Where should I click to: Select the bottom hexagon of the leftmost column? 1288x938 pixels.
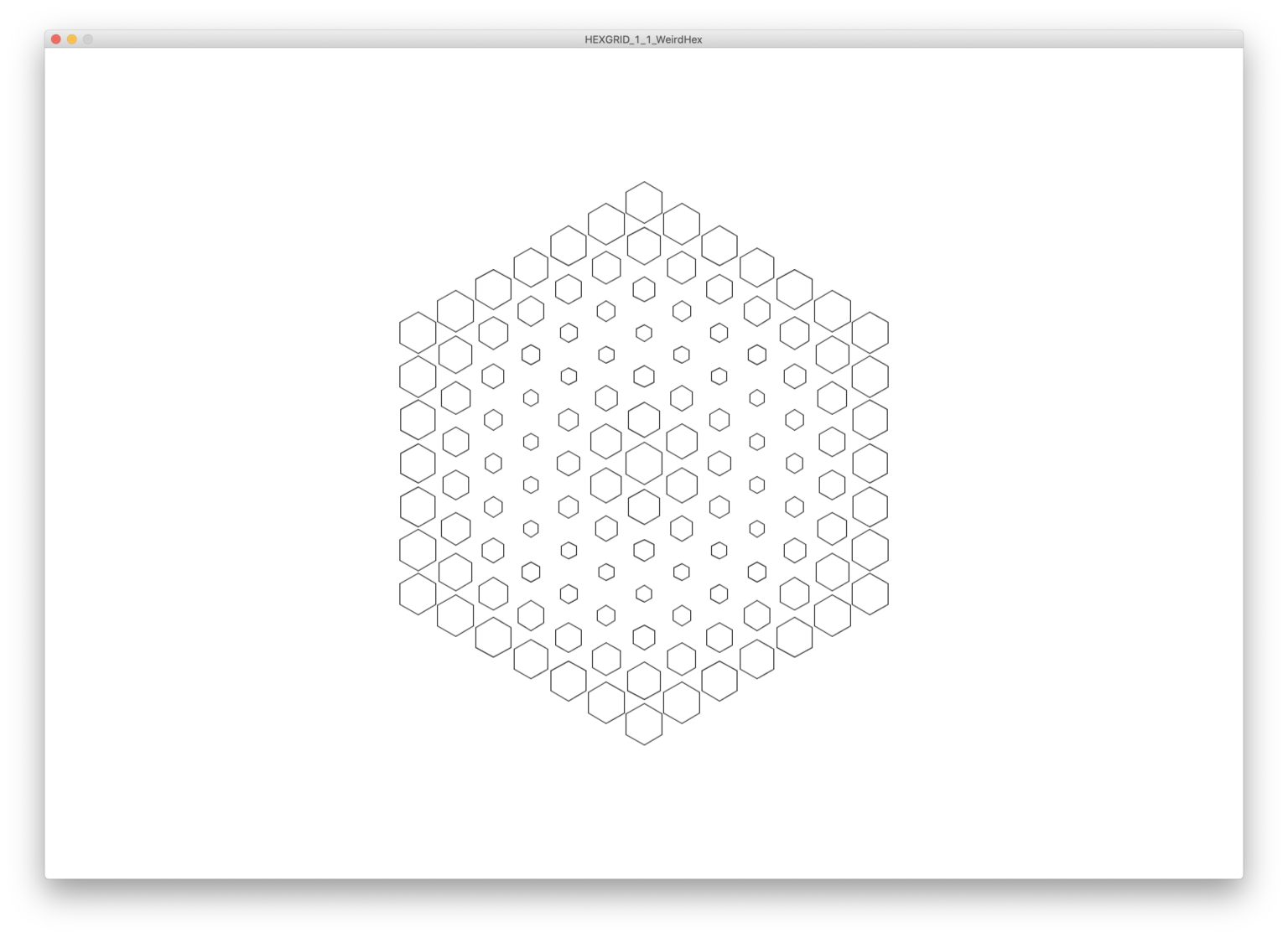tap(418, 594)
